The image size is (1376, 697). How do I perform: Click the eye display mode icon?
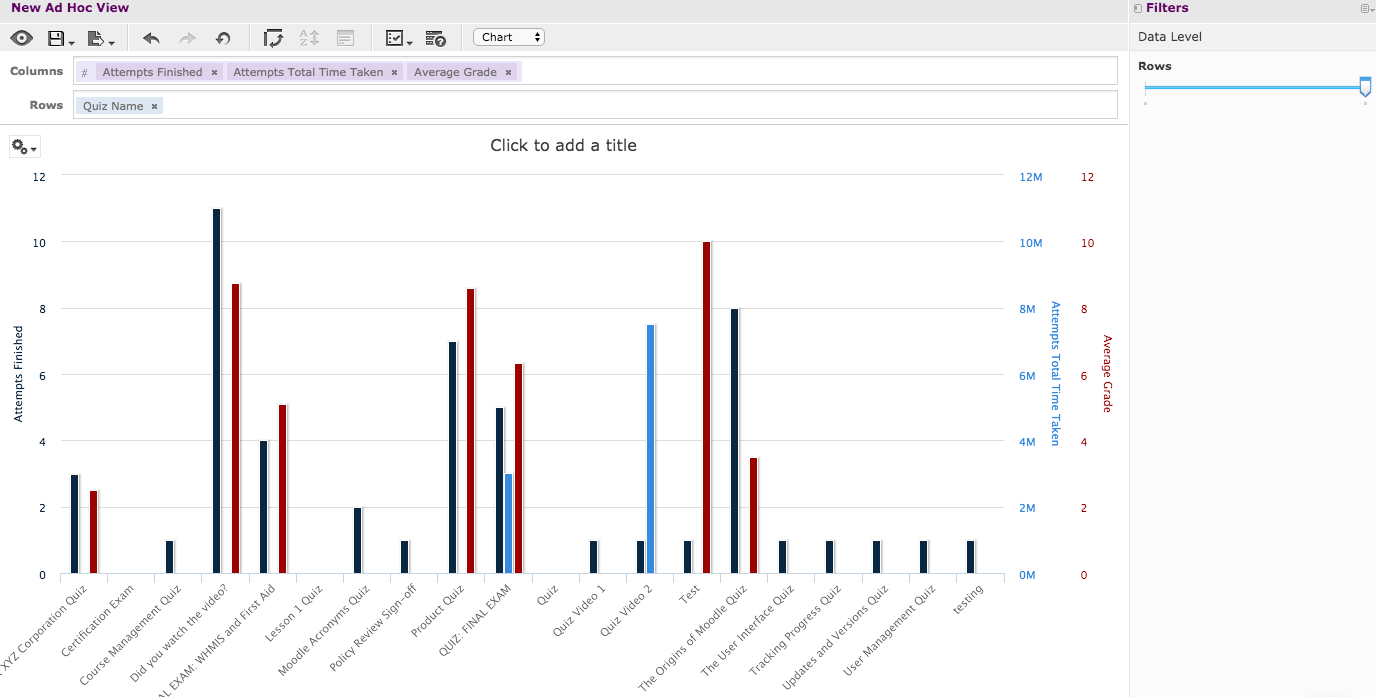pyautogui.click(x=22, y=38)
